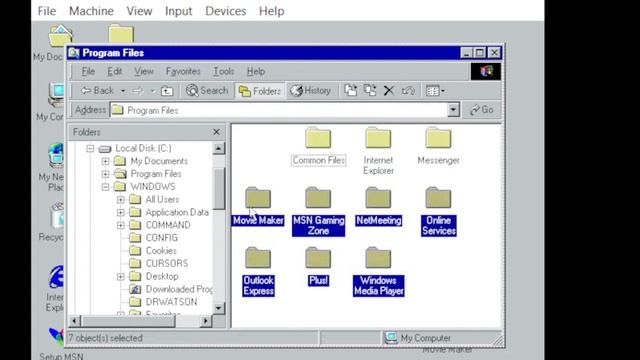Click the Back toolbar button
Image resolution: width=640 pixels, height=360 pixels.
point(97,91)
